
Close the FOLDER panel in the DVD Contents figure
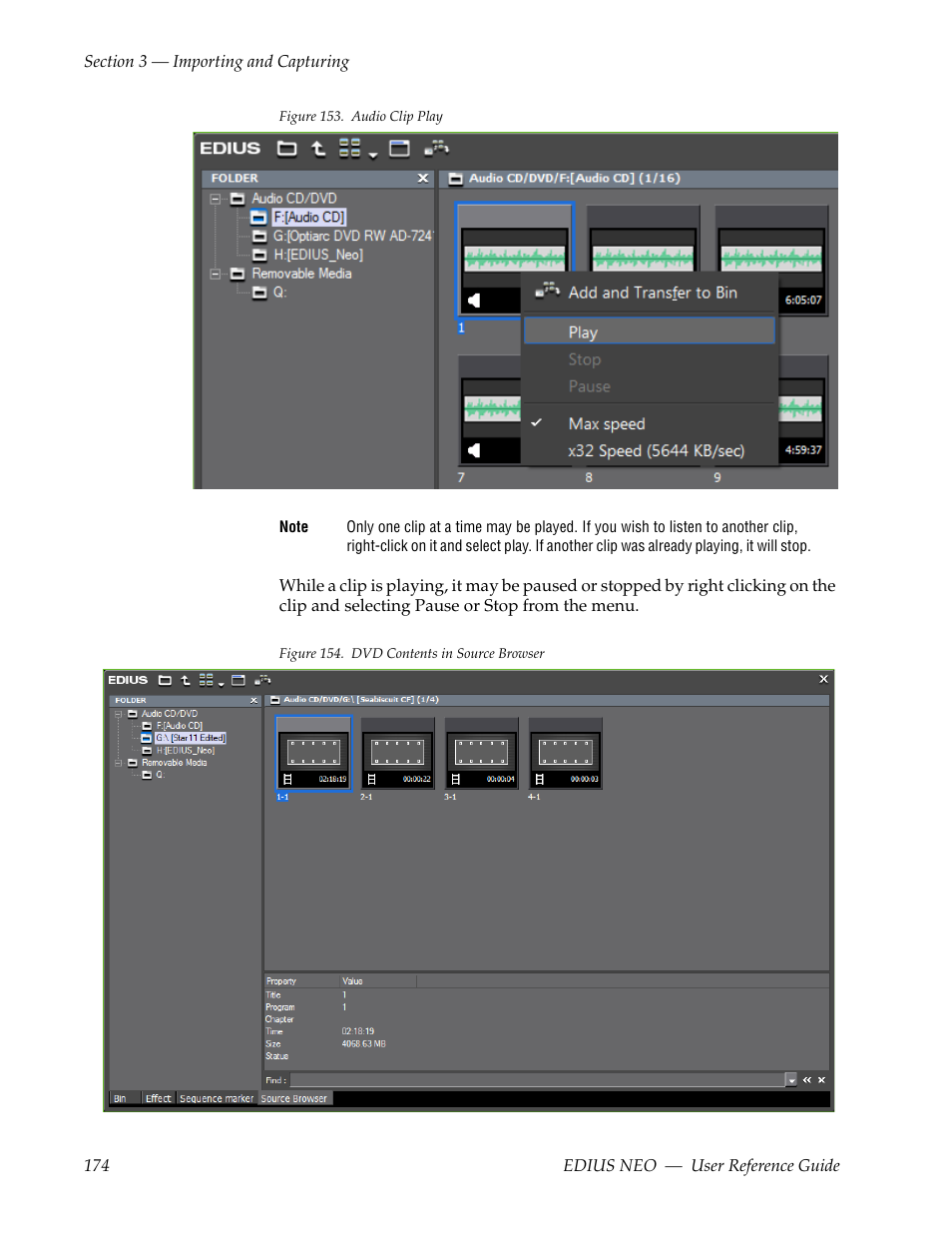click(253, 701)
